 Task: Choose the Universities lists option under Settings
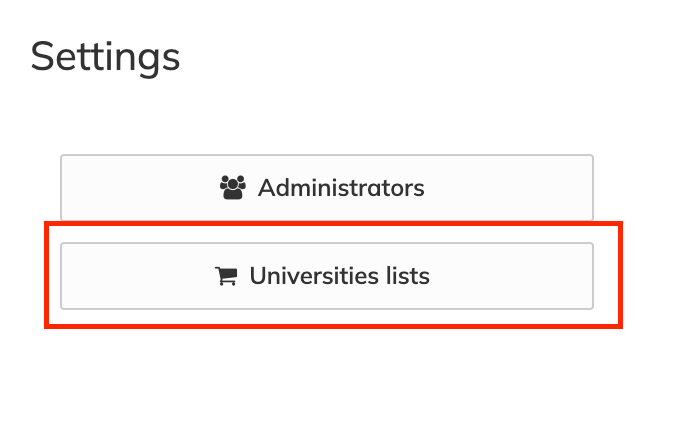(x=327, y=276)
